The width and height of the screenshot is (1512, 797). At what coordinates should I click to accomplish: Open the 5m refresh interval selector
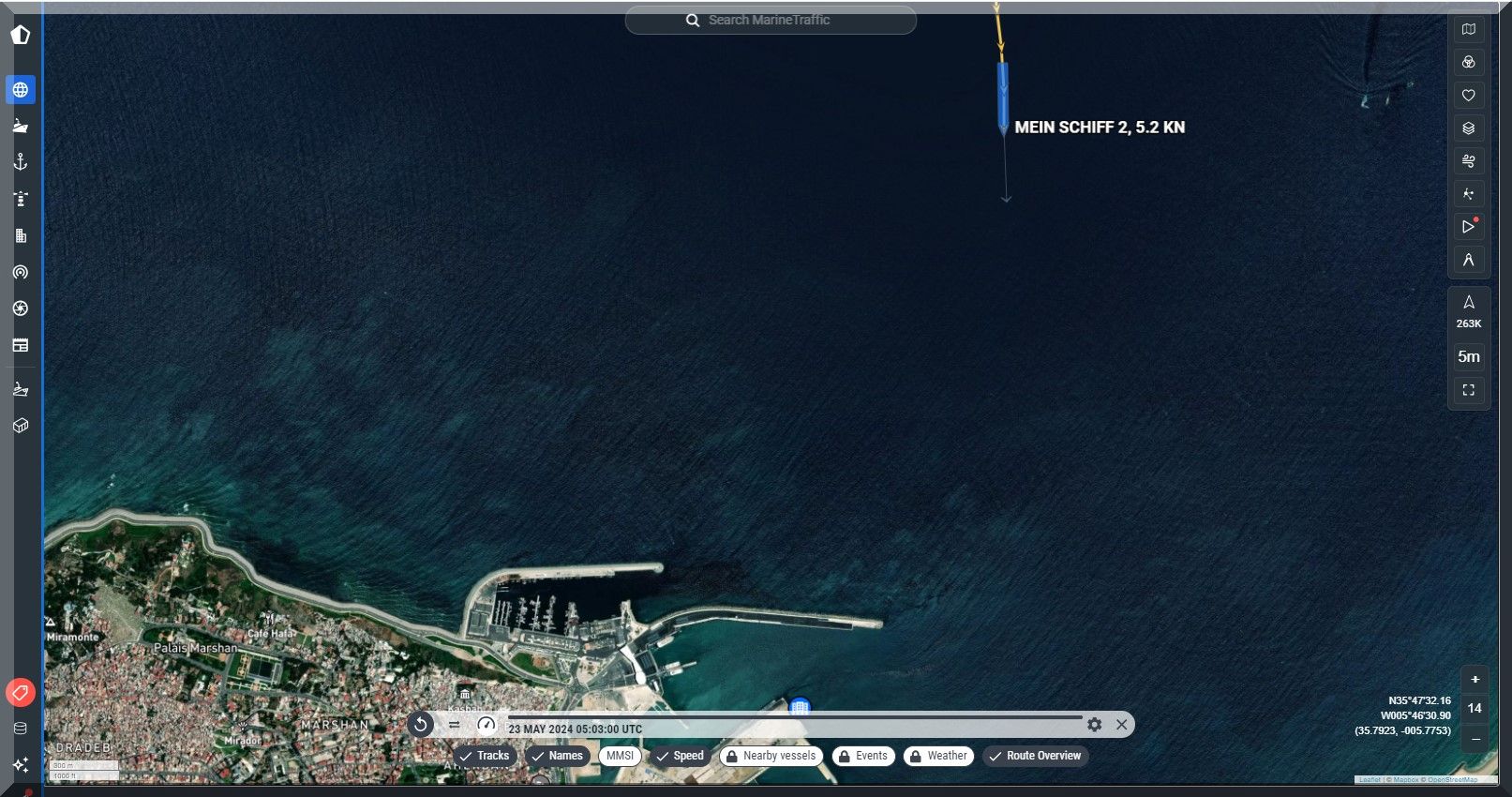tap(1468, 356)
